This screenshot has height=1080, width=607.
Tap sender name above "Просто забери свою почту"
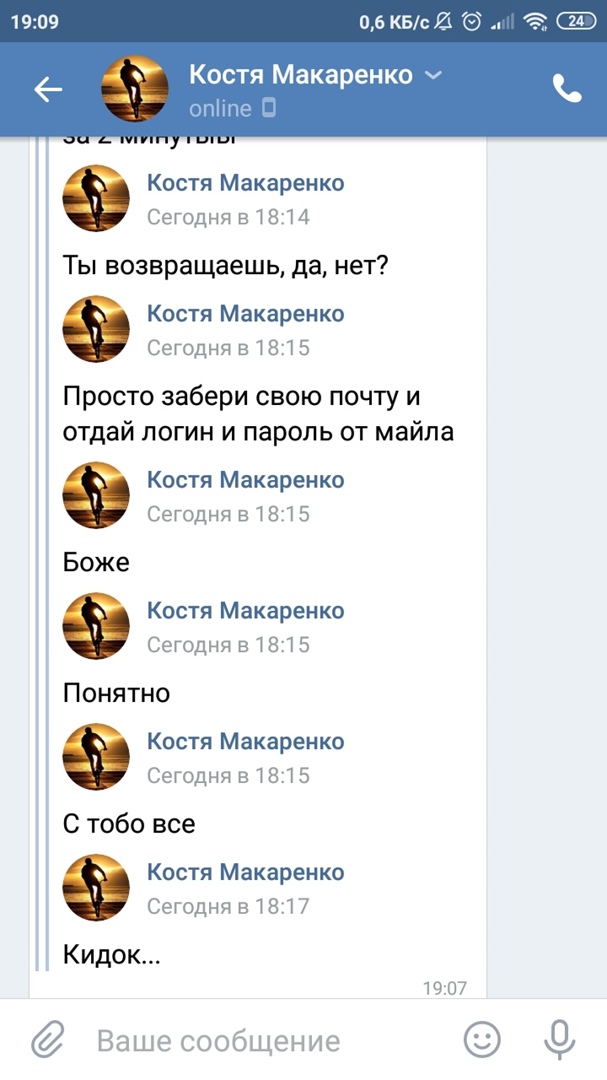click(245, 314)
